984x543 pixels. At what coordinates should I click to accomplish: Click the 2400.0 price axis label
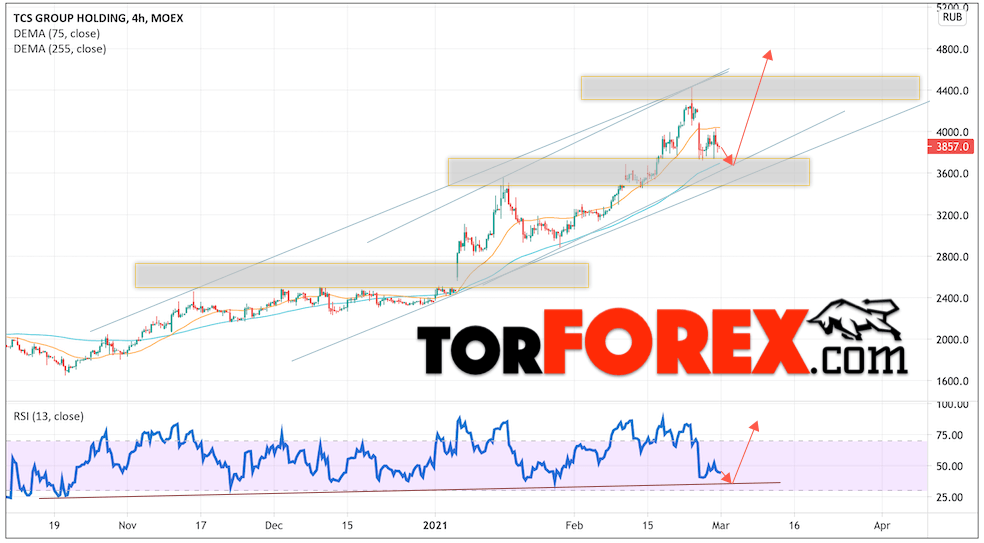(x=952, y=298)
